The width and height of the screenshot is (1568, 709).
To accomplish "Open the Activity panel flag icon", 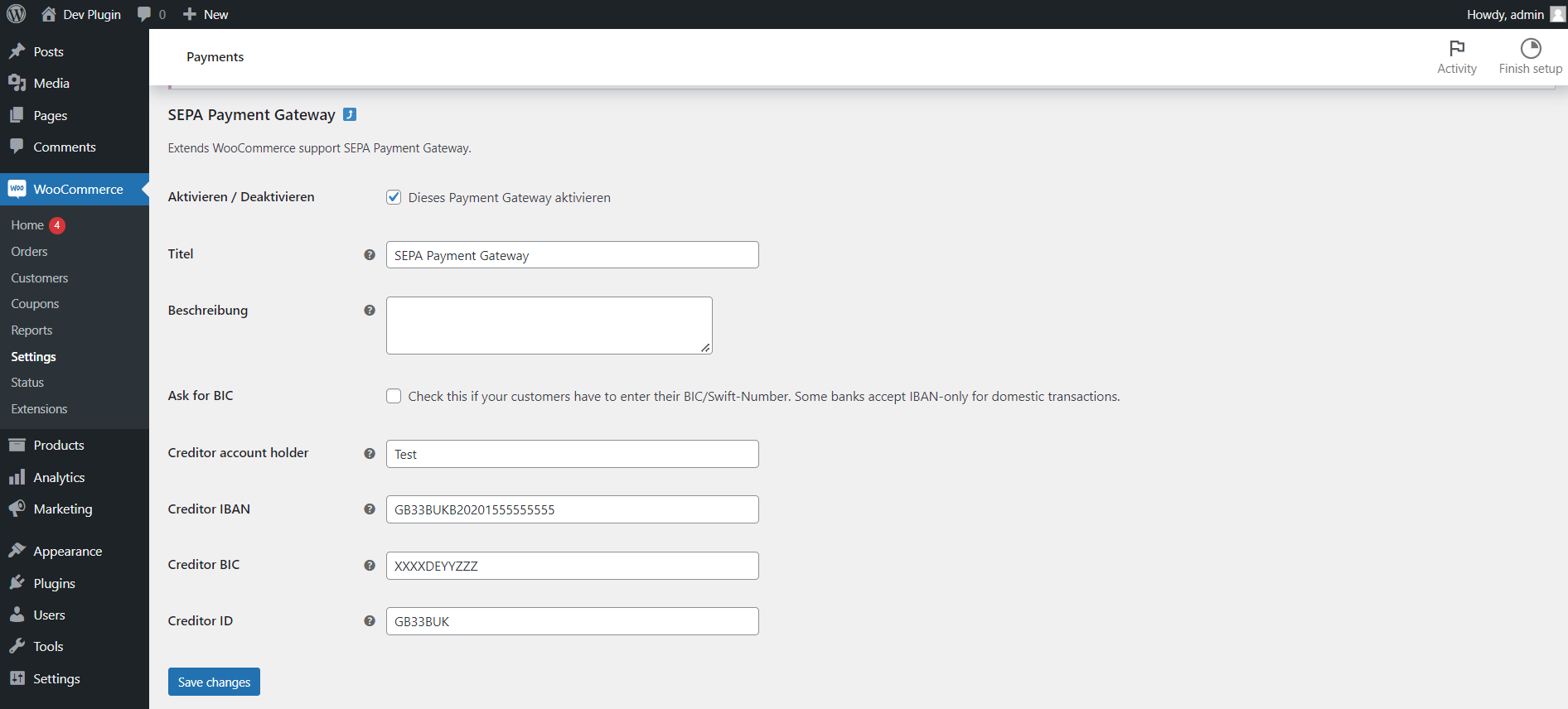I will [x=1456, y=48].
